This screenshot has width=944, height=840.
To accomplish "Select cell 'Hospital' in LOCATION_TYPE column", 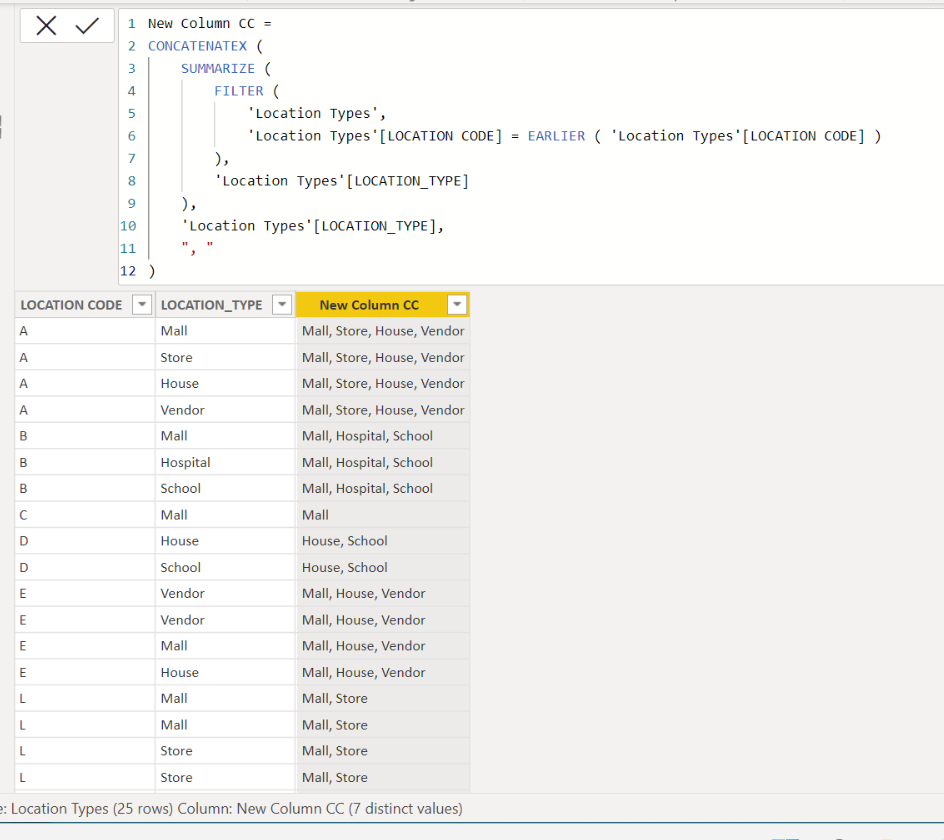I will point(225,462).
